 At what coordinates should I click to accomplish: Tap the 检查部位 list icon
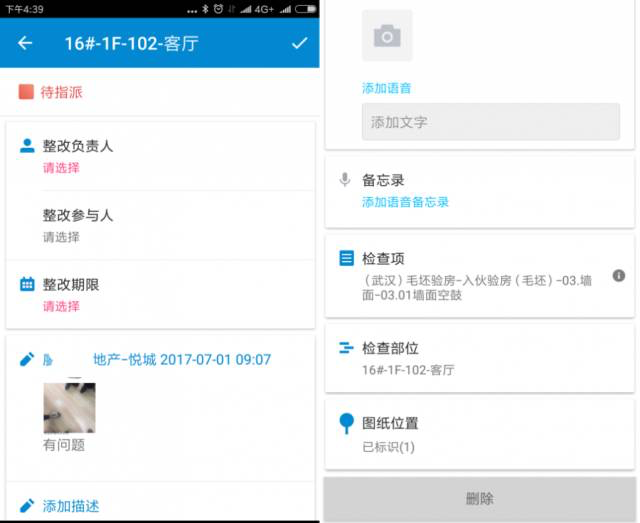coord(346,348)
